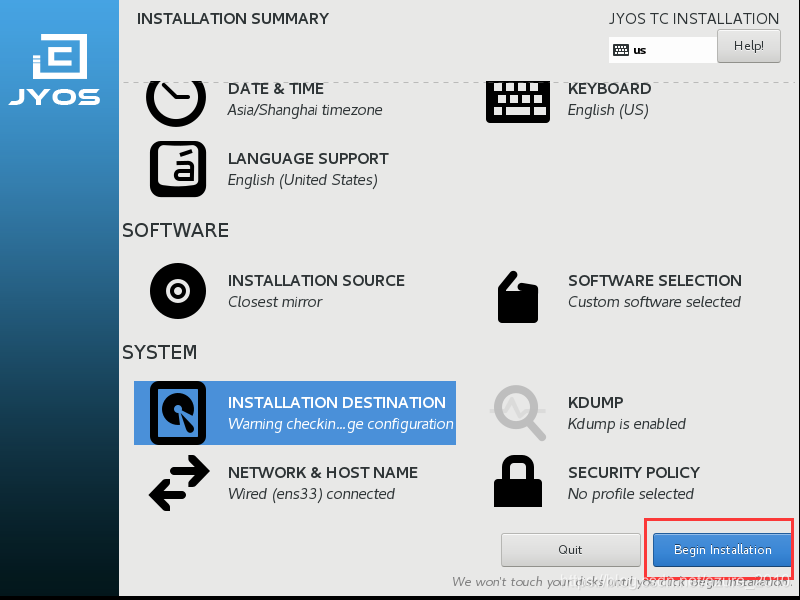Click 'No profile selected' status text
800x600 pixels.
[x=631, y=494]
